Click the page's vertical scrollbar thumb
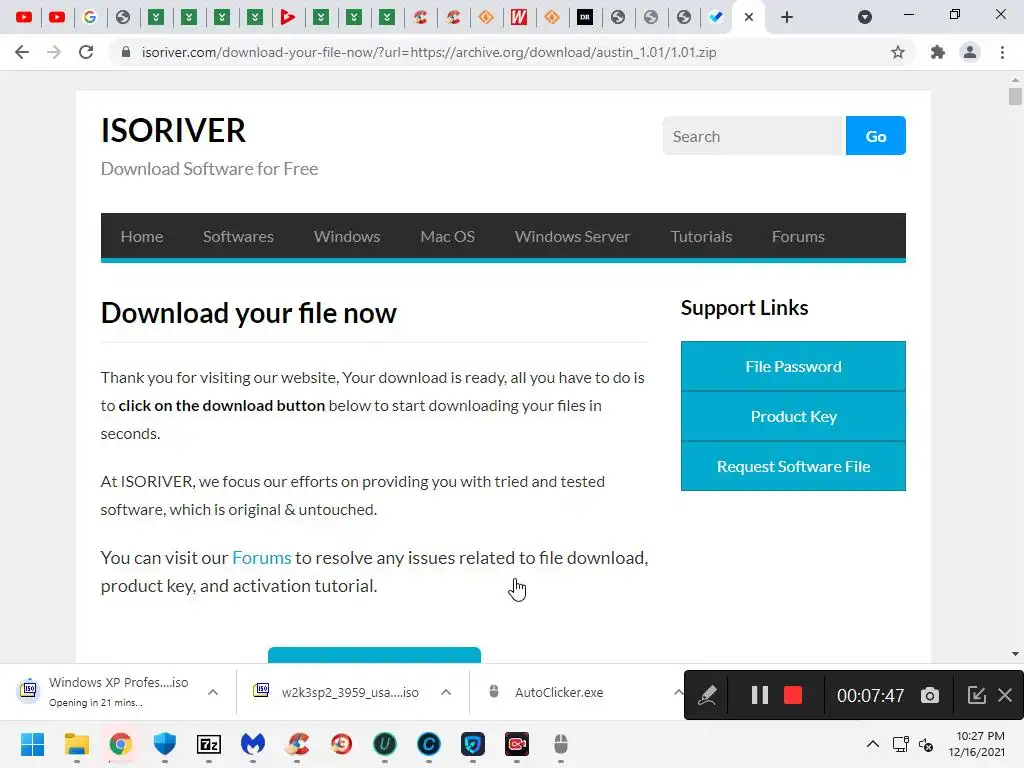 pyautogui.click(x=1015, y=97)
